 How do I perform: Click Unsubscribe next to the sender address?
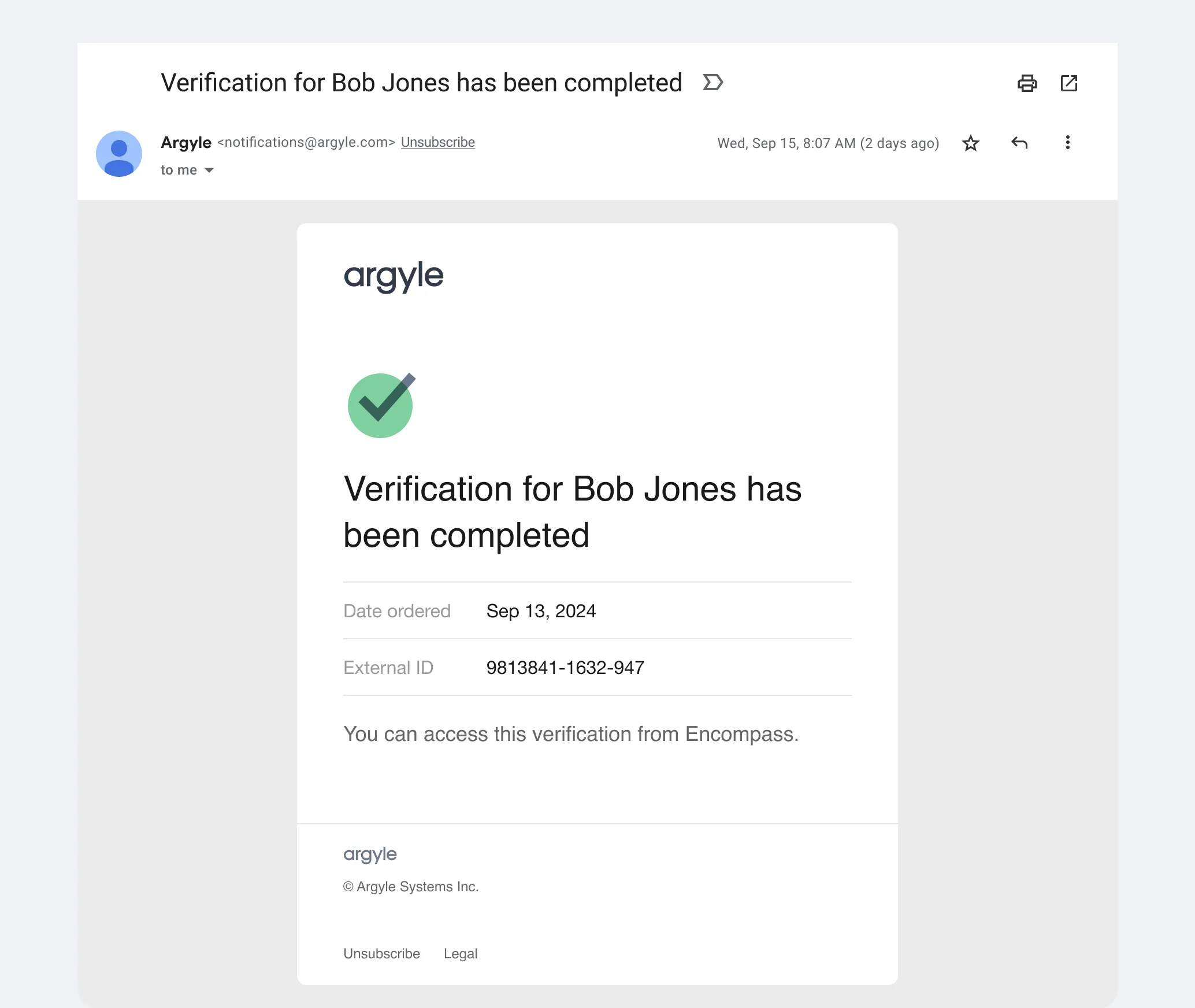point(437,142)
